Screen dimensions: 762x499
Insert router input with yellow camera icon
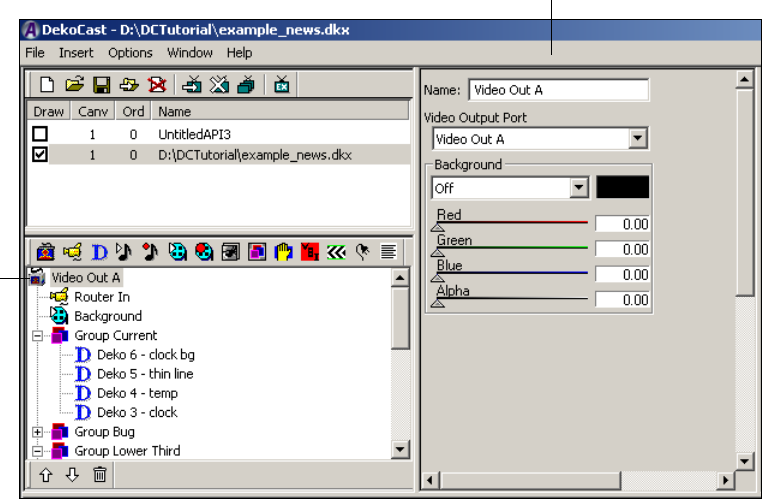(x=72, y=252)
